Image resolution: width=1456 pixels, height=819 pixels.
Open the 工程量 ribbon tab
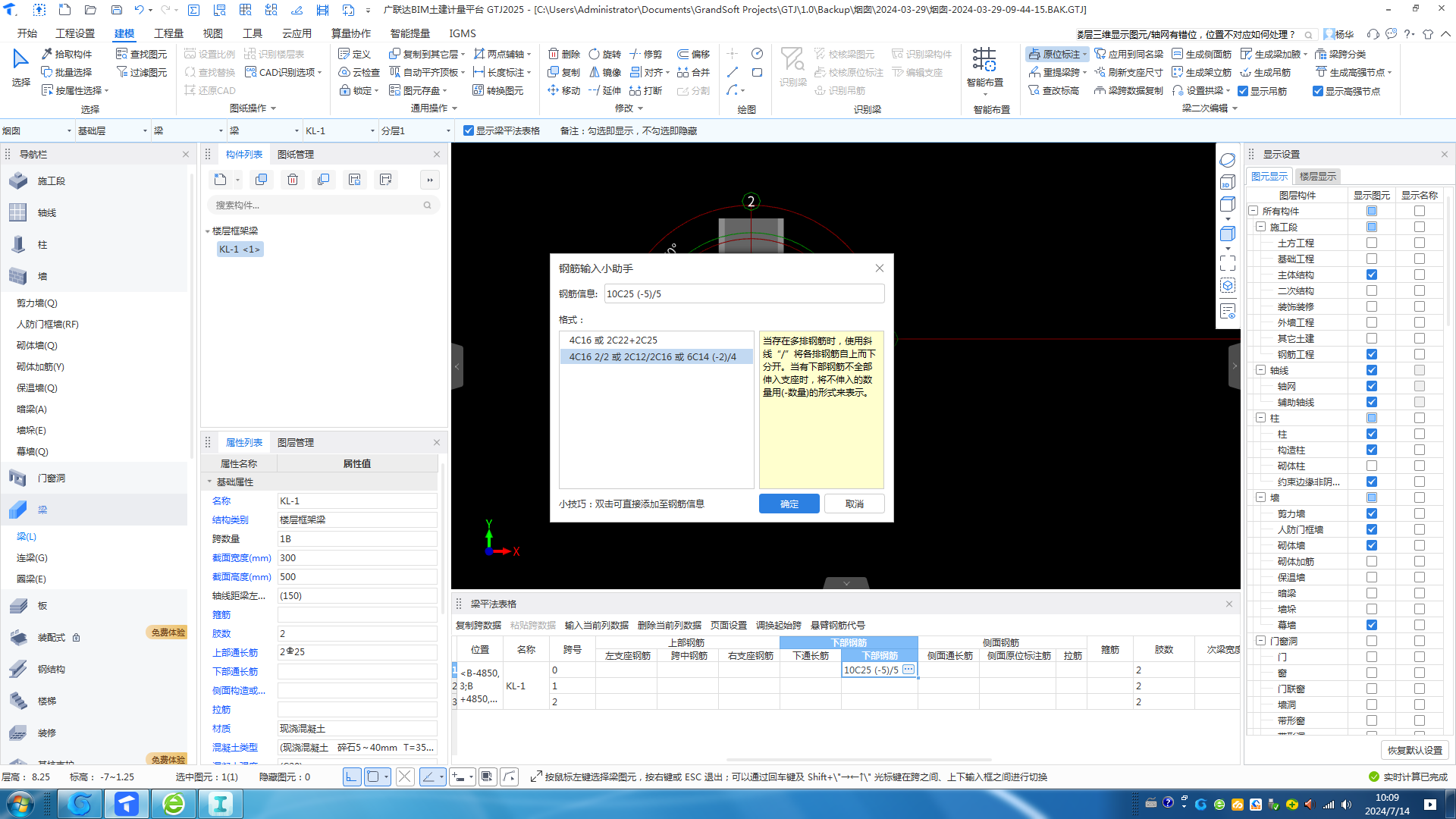(168, 33)
